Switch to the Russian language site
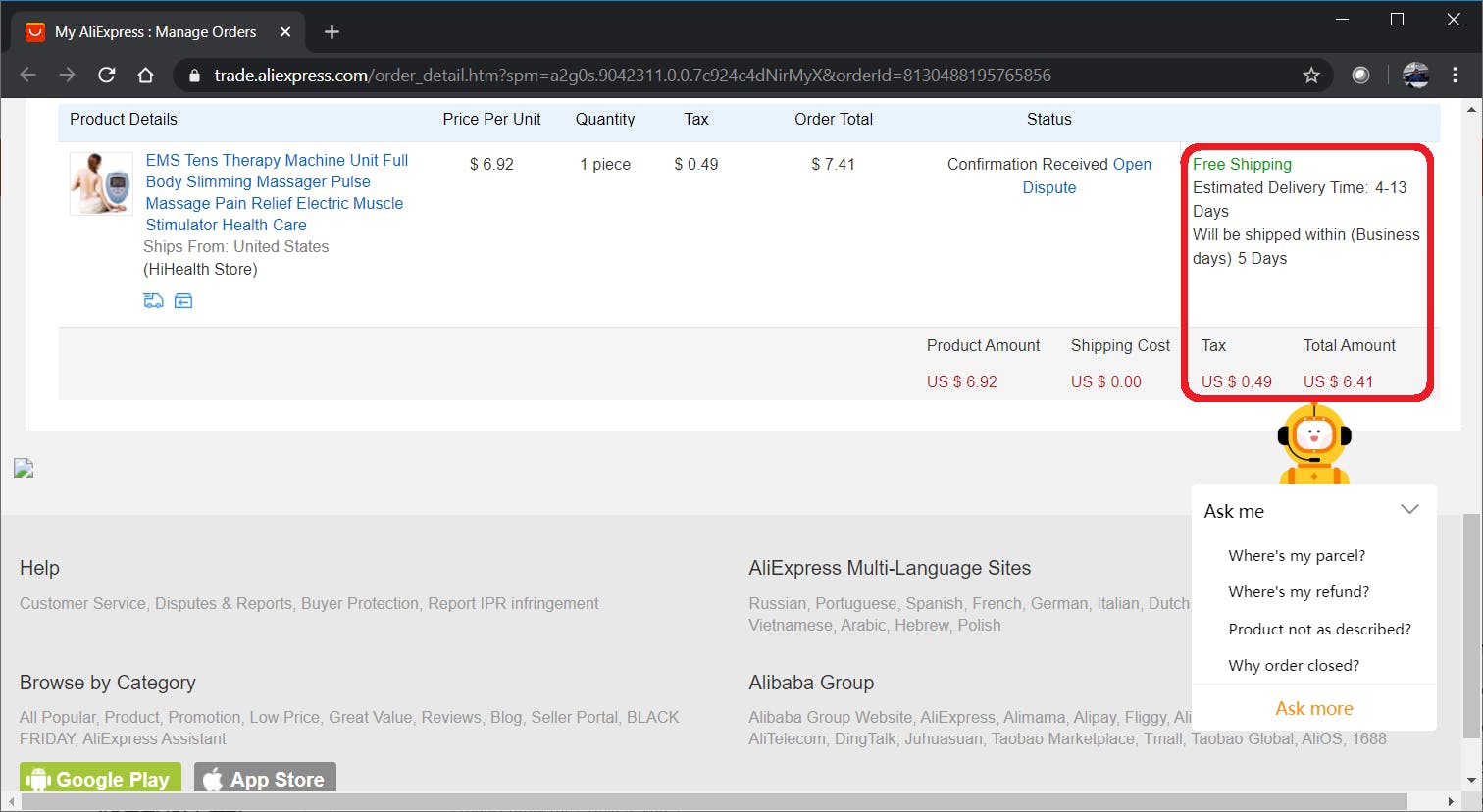 pyautogui.click(x=777, y=604)
